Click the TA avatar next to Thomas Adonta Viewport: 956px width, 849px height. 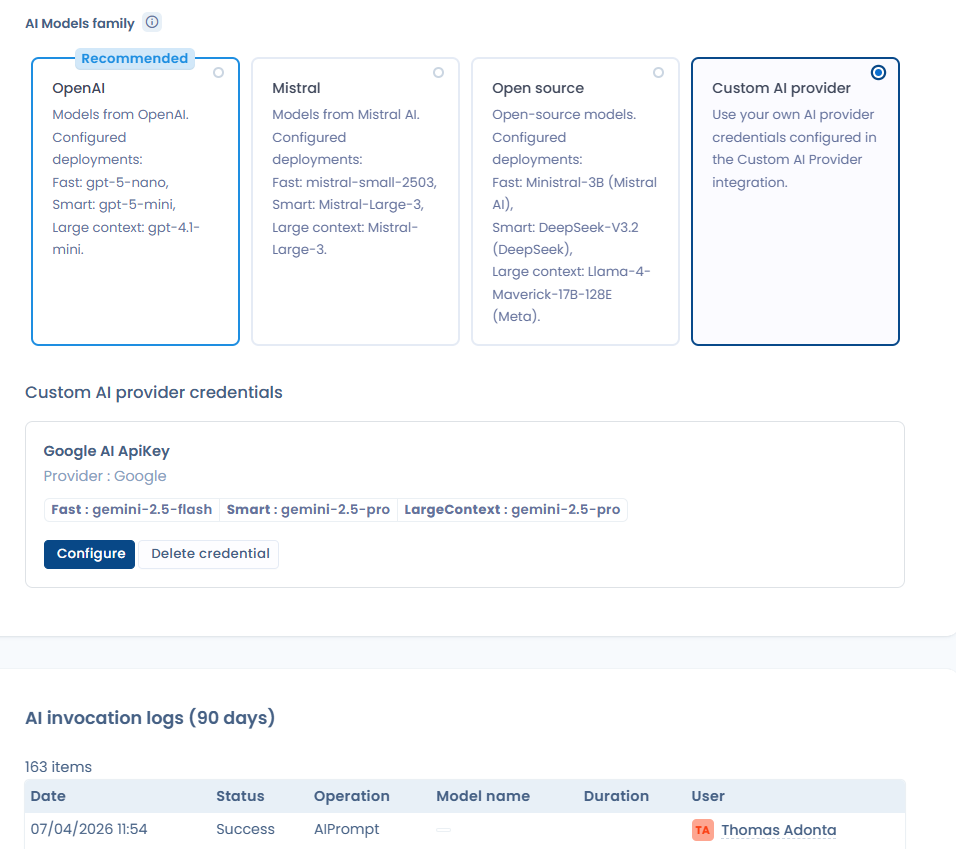coord(703,830)
